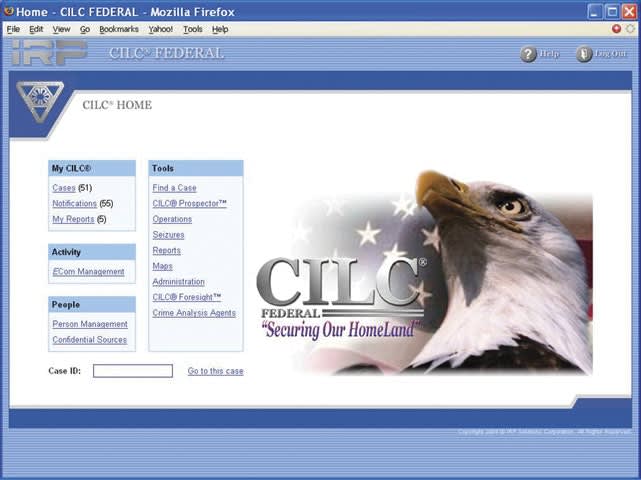The width and height of the screenshot is (641, 480).
Task: Click the Go to this case link
Action: tap(215, 371)
